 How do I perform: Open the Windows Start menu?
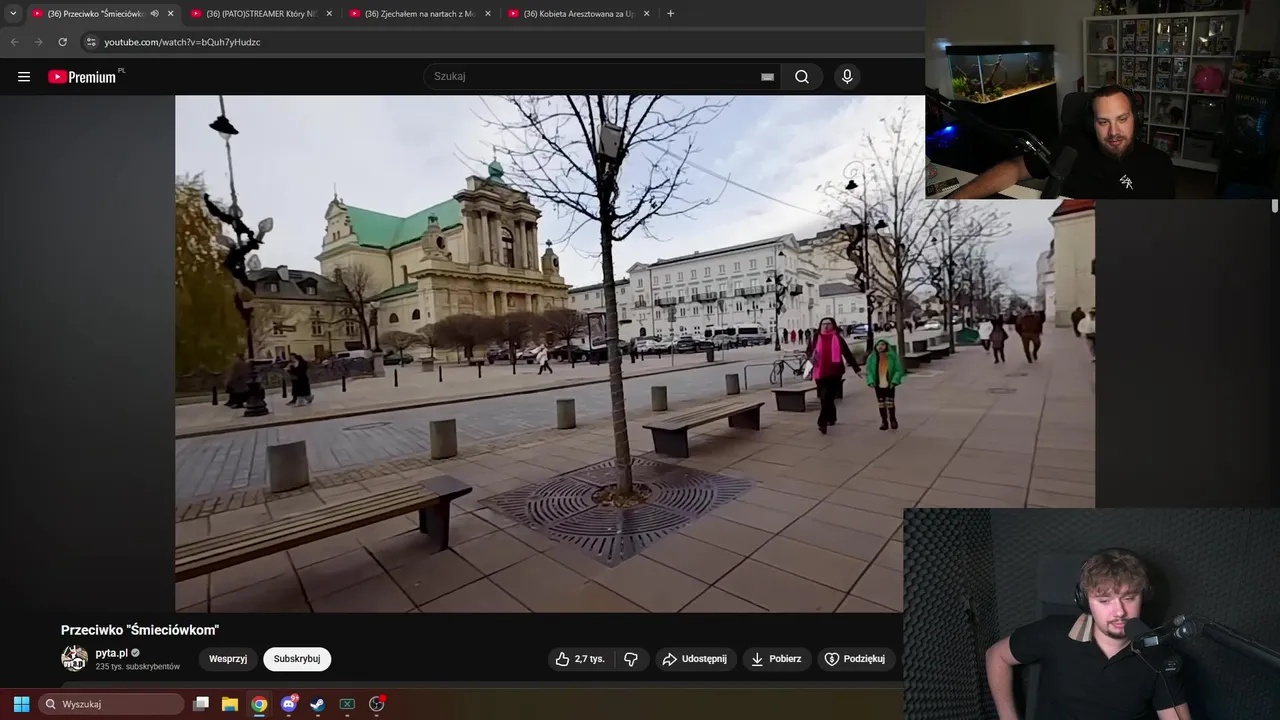point(21,704)
